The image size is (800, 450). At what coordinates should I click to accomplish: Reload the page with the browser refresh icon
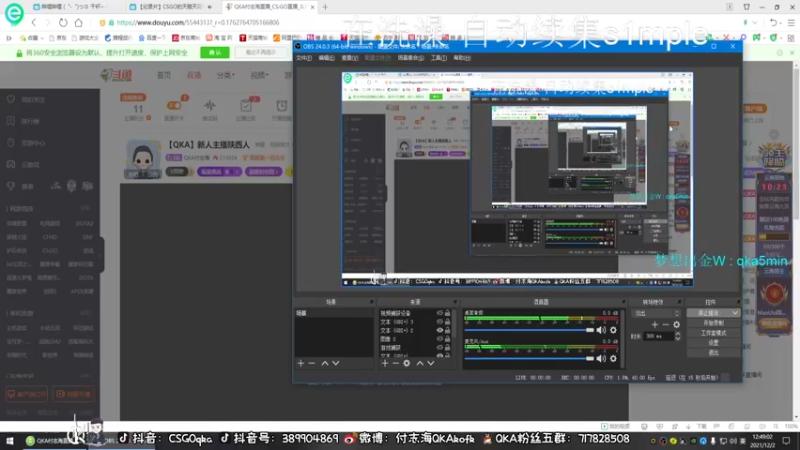click(x=63, y=22)
